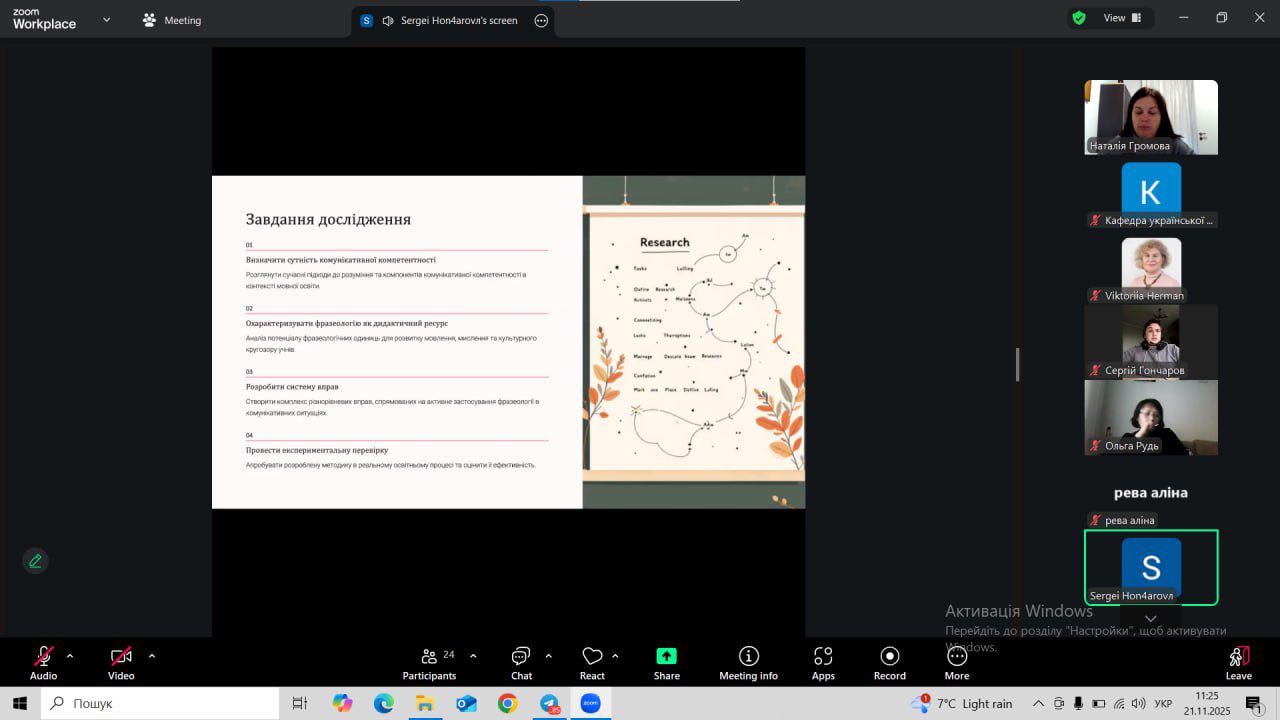Viewport: 1280px width, 720px height.
Task: Start recording with Record button
Action: [889, 662]
